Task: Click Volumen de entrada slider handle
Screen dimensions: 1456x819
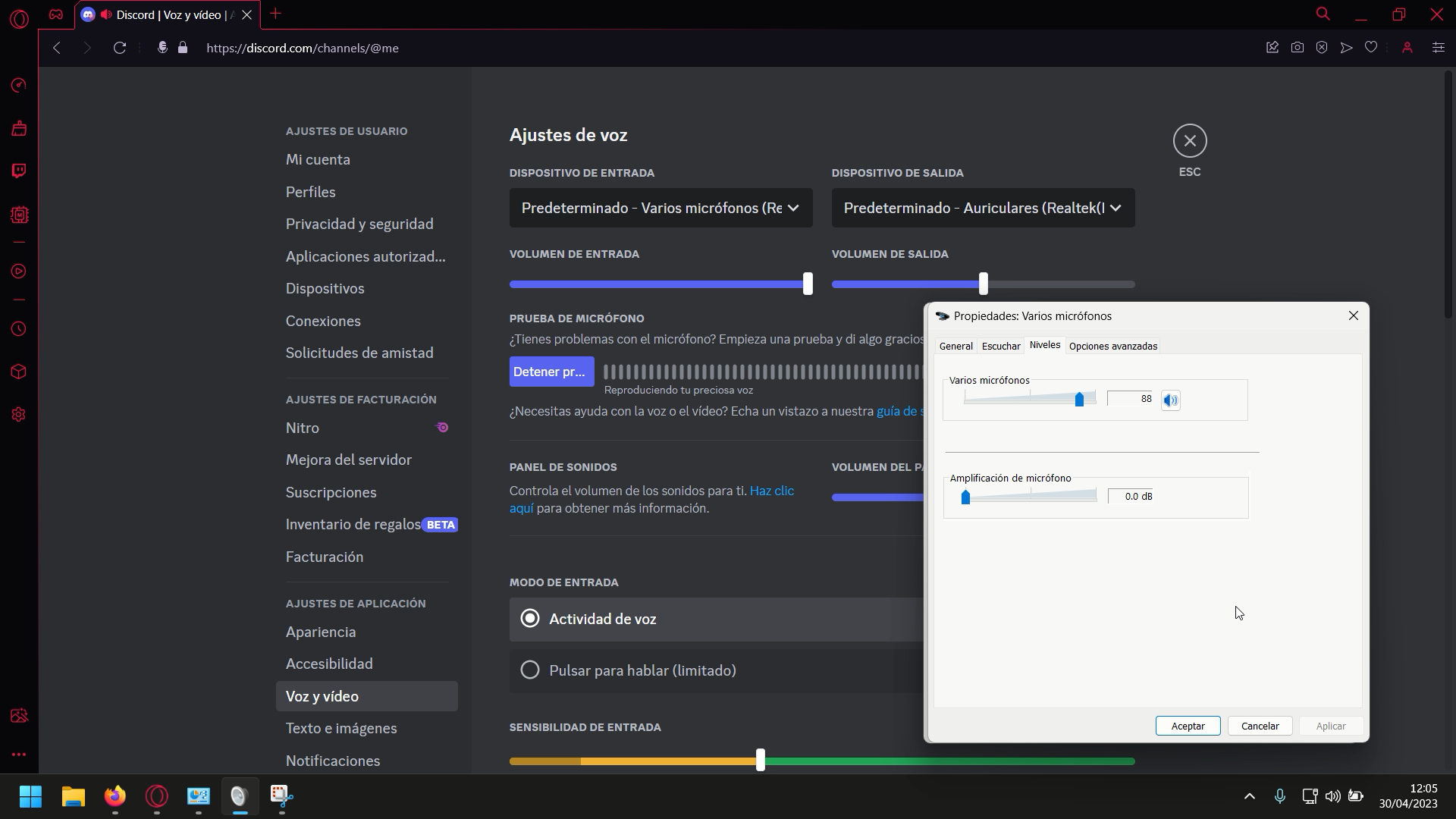Action: [808, 284]
